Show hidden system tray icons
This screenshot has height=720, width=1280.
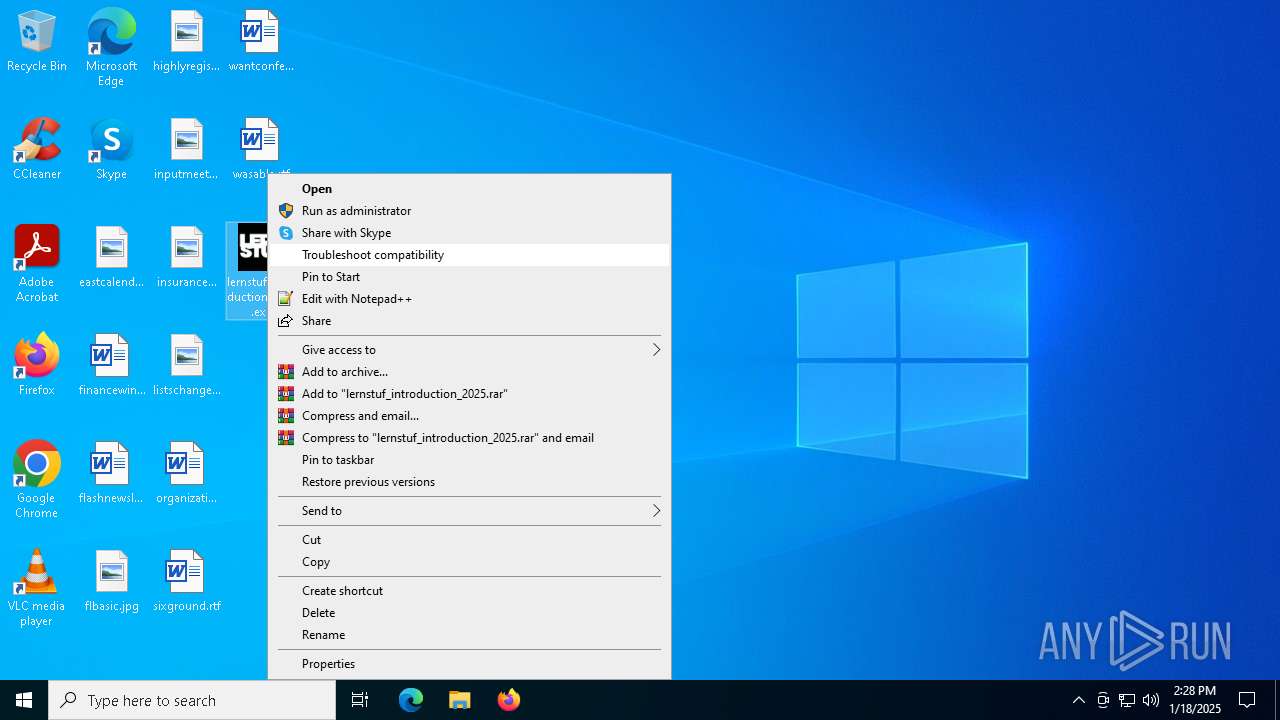point(1079,700)
